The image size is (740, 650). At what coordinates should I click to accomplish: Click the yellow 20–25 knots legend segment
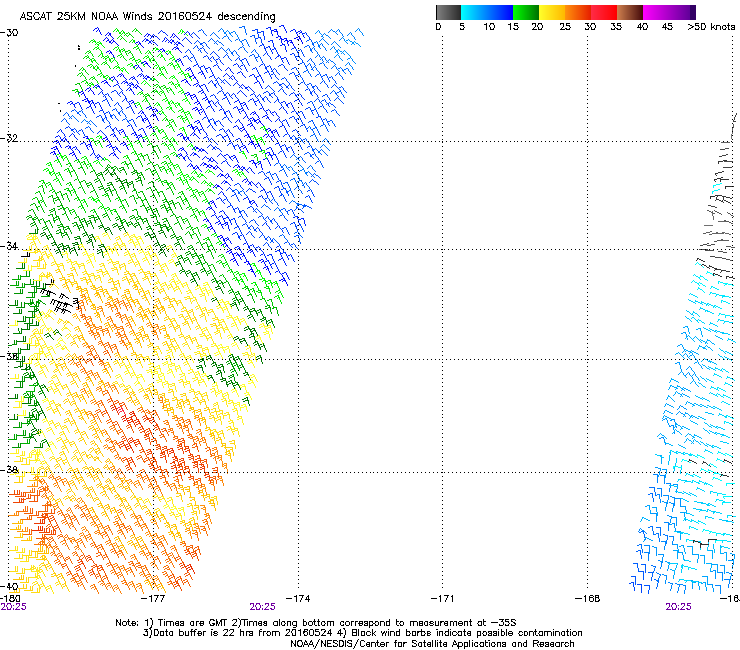click(x=552, y=12)
